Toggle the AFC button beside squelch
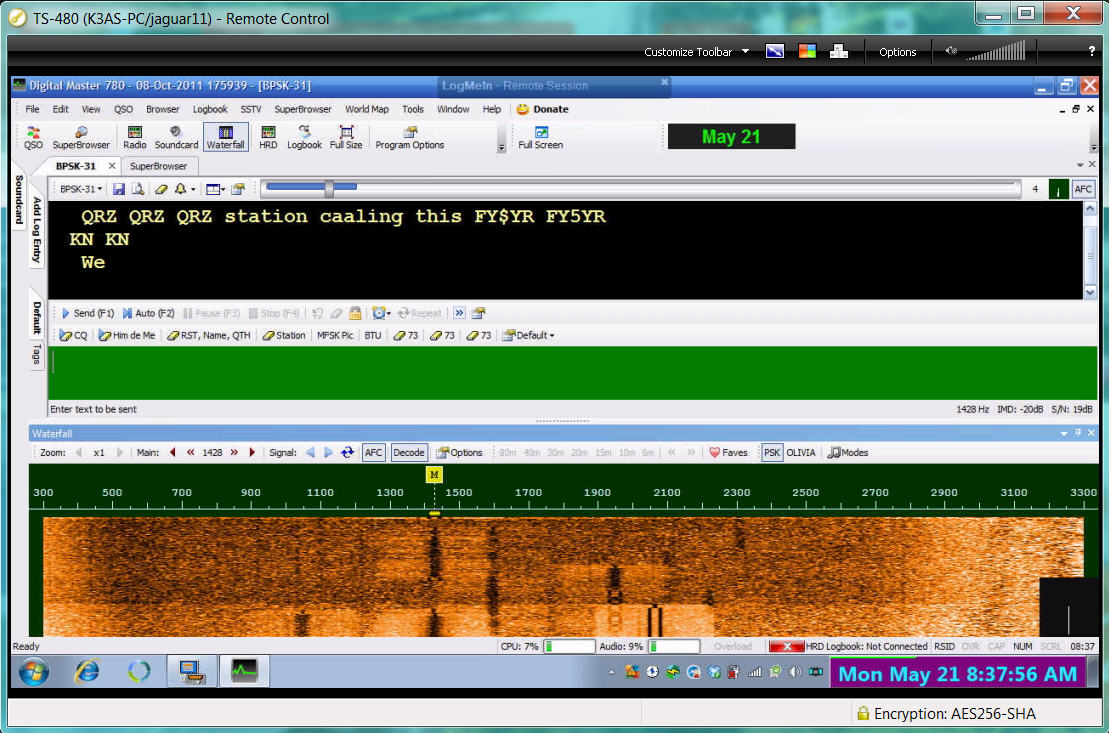 tap(1083, 189)
